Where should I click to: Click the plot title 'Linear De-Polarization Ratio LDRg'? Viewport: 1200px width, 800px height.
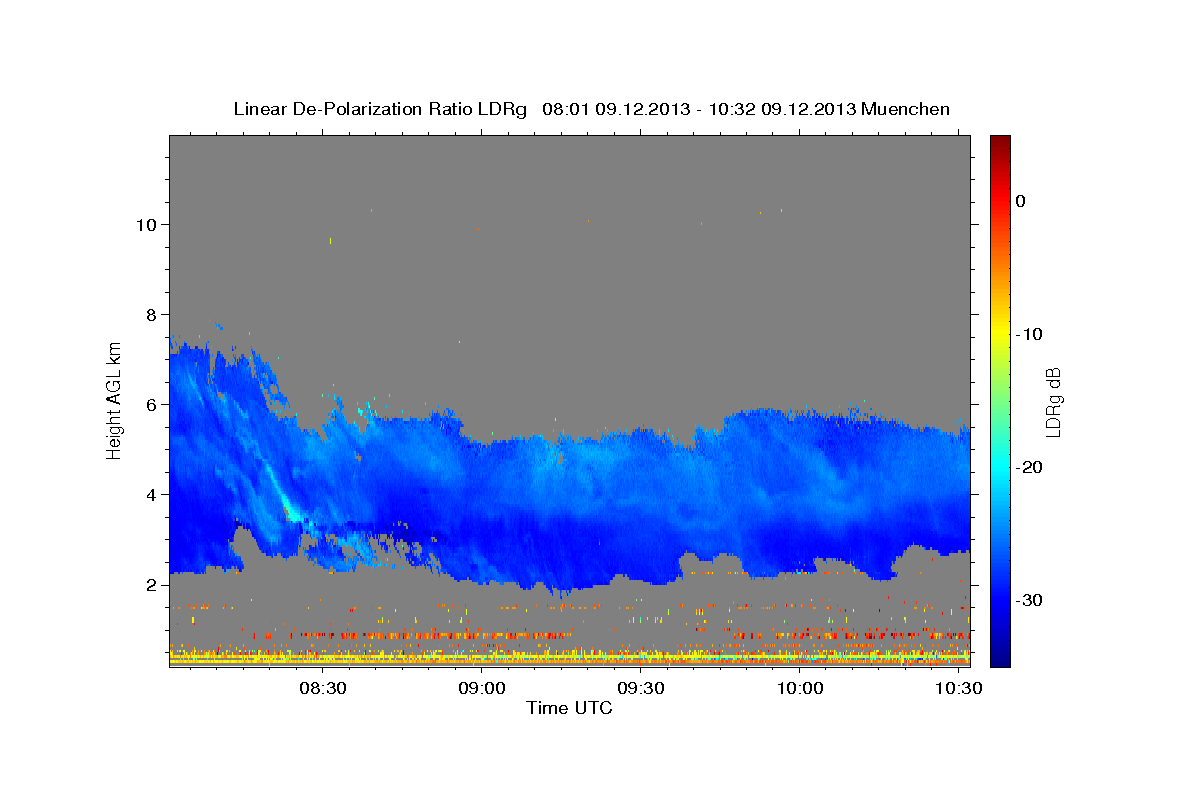pos(380,109)
